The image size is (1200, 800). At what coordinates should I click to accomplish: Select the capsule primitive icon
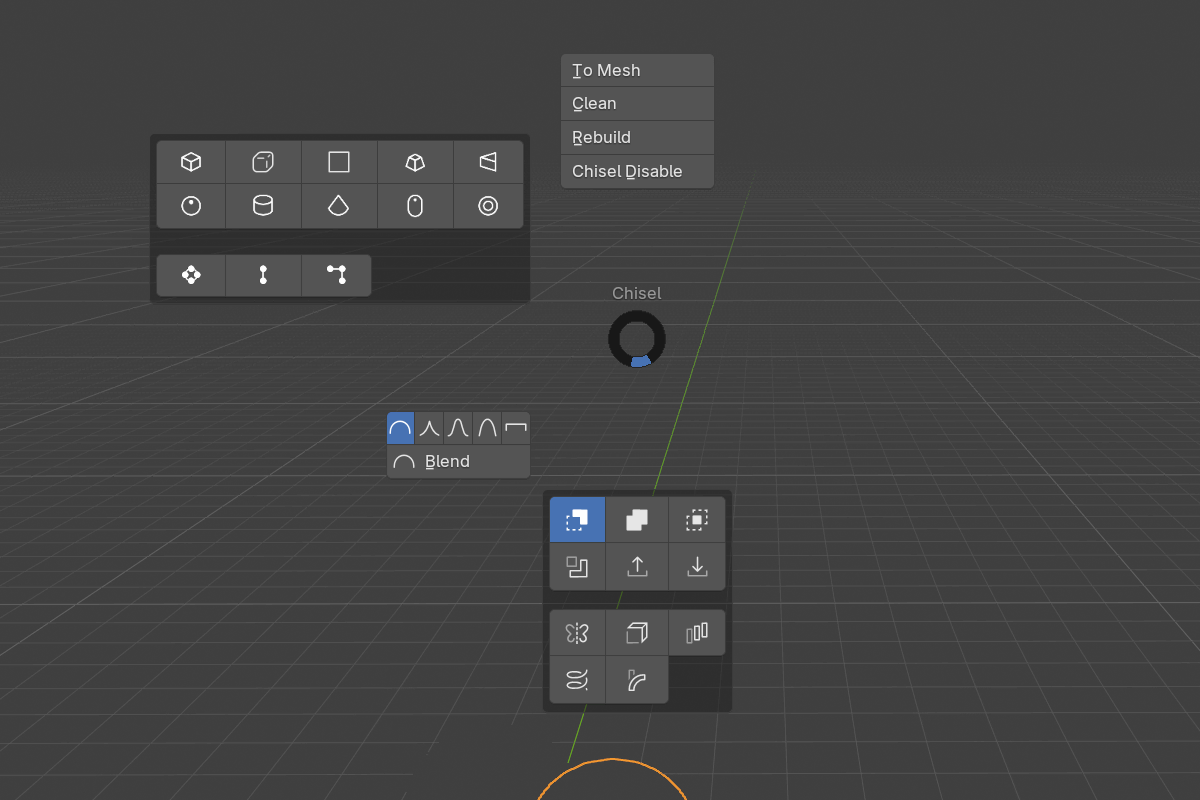pos(415,206)
